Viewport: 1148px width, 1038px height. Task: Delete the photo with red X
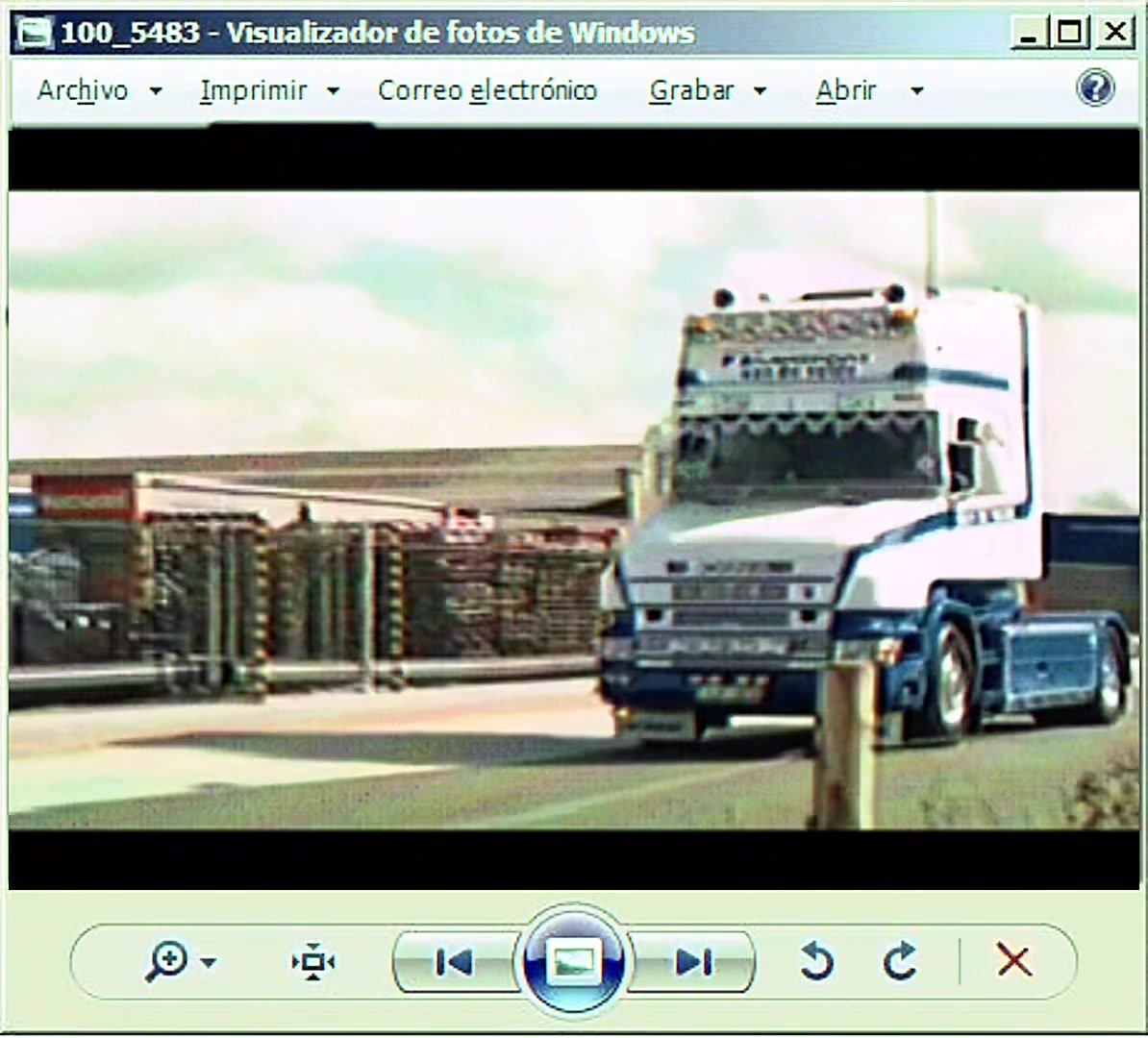point(1014,960)
